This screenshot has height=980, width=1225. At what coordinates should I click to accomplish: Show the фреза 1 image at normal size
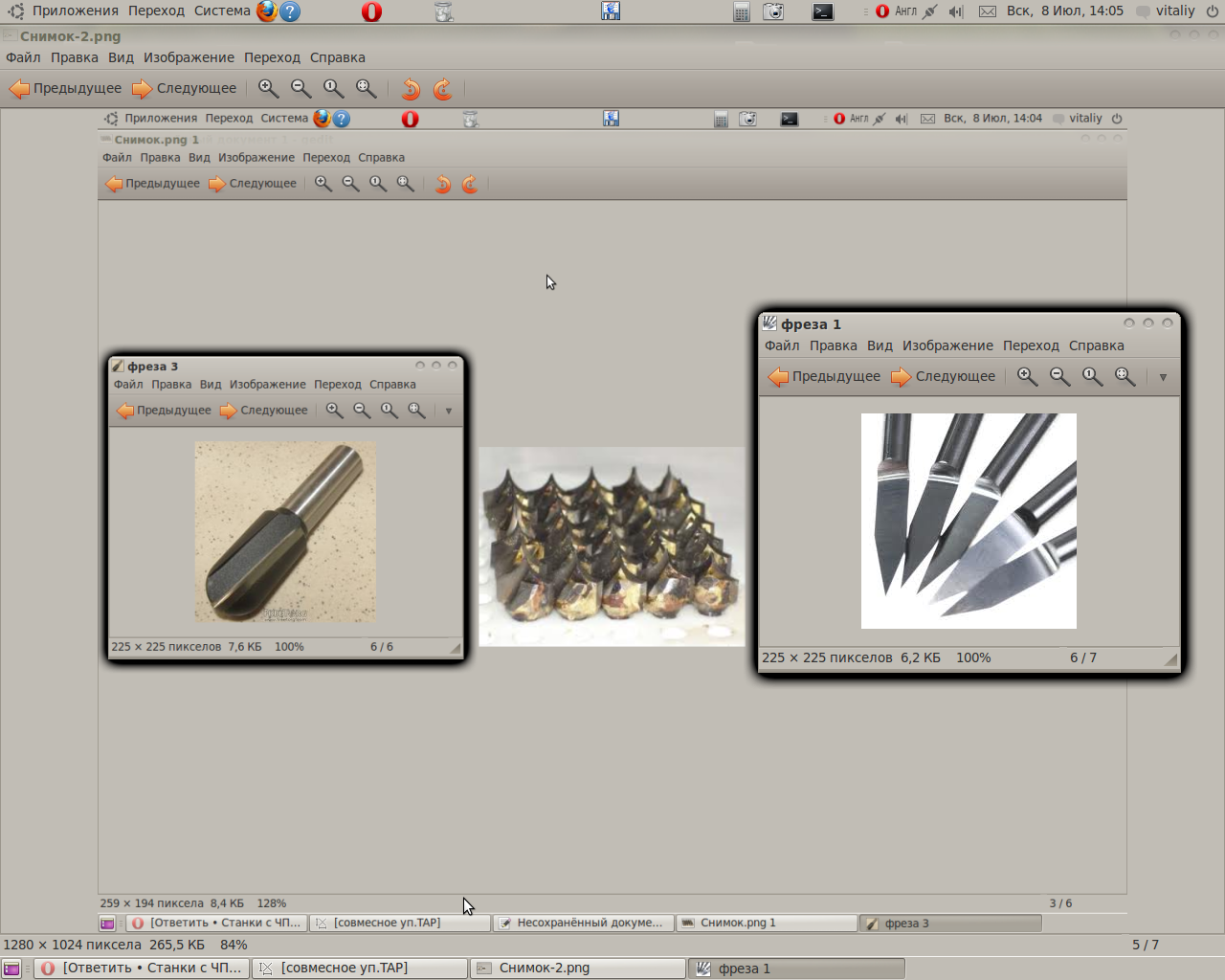coord(1092,377)
